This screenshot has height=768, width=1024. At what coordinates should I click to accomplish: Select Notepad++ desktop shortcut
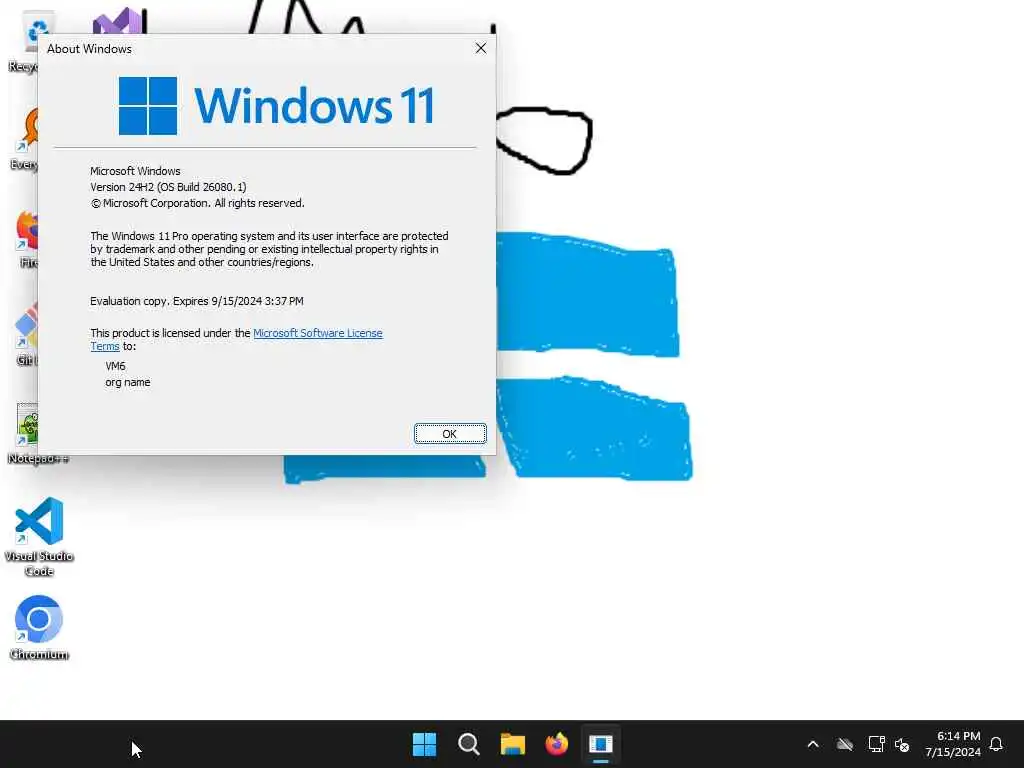(24, 433)
